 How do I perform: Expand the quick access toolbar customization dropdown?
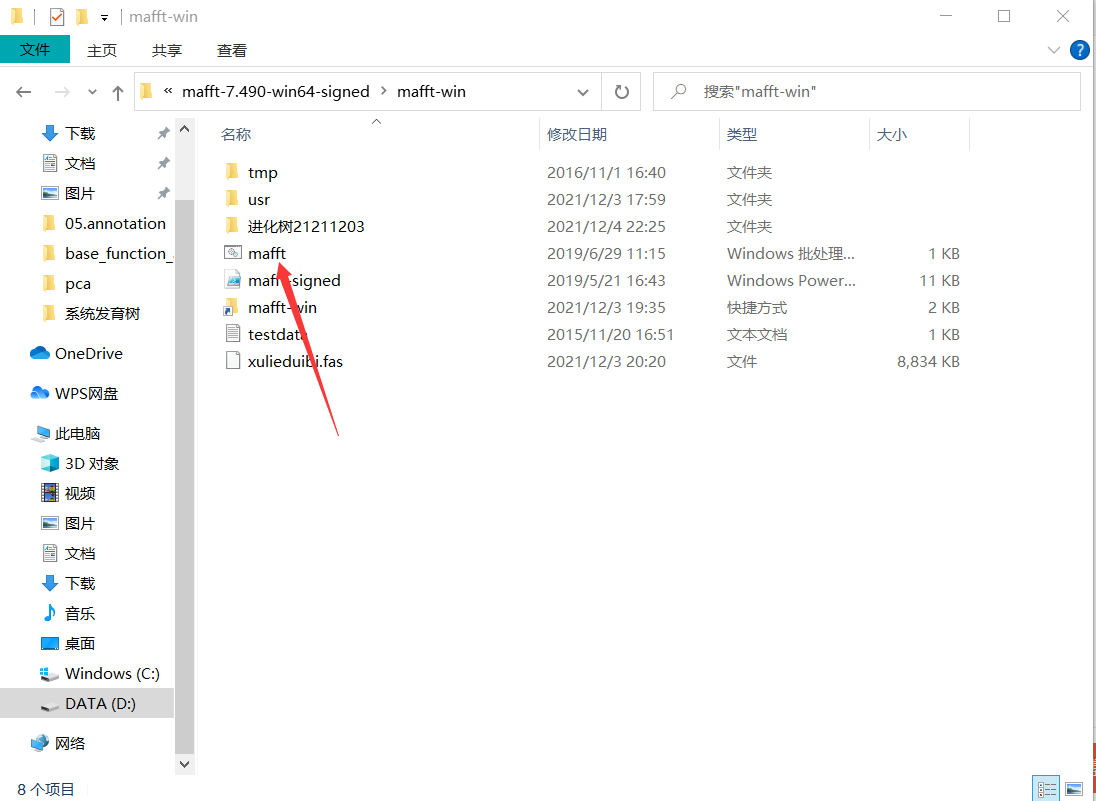click(x=104, y=16)
